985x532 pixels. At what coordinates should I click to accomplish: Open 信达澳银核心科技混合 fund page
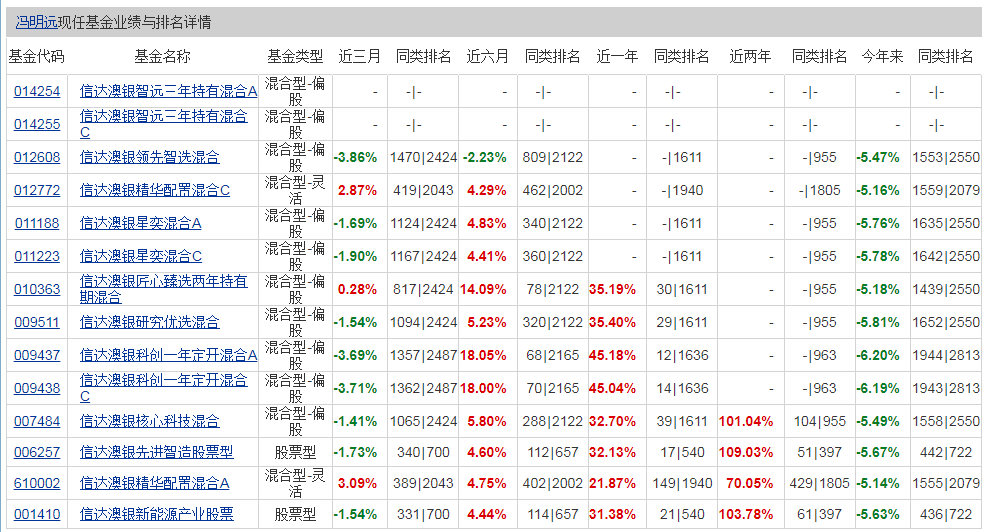[x=149, y=422]
